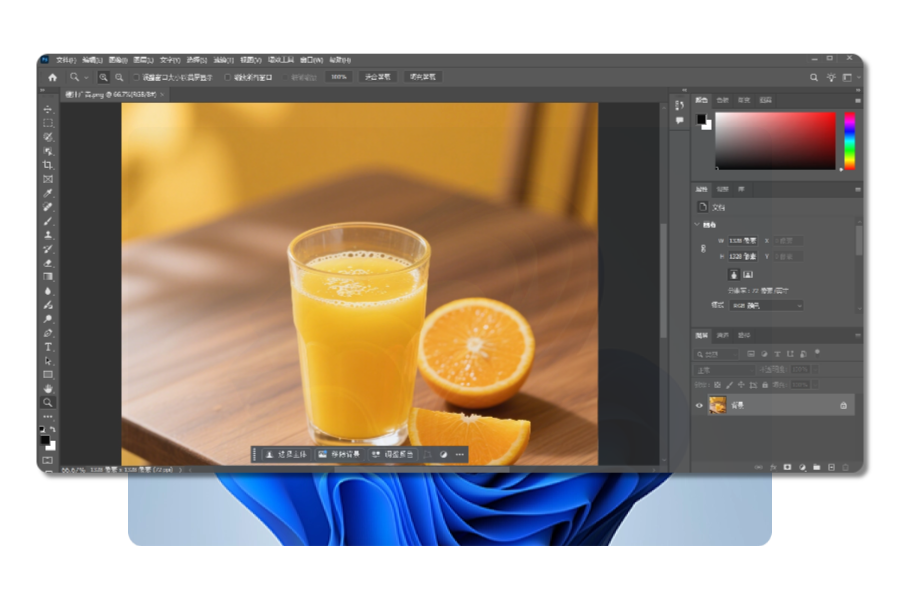Click the remove background button in contextual taskbar
The image size is (900, 600).
(x=339, y=455)
